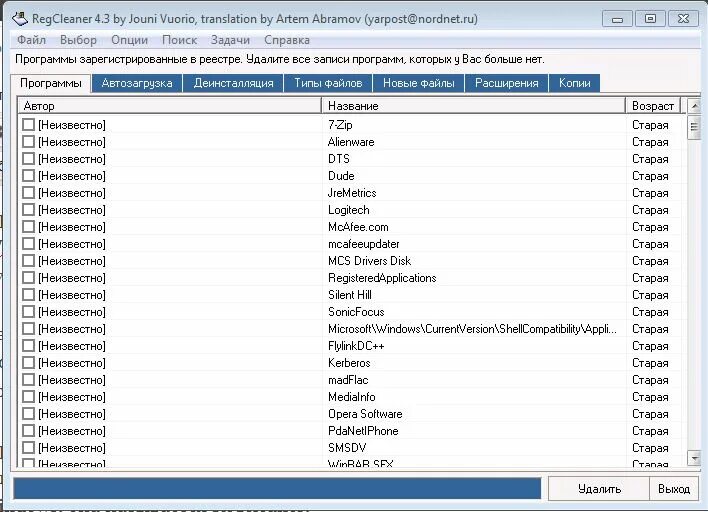Open the Справка menu

pos(287,40)
